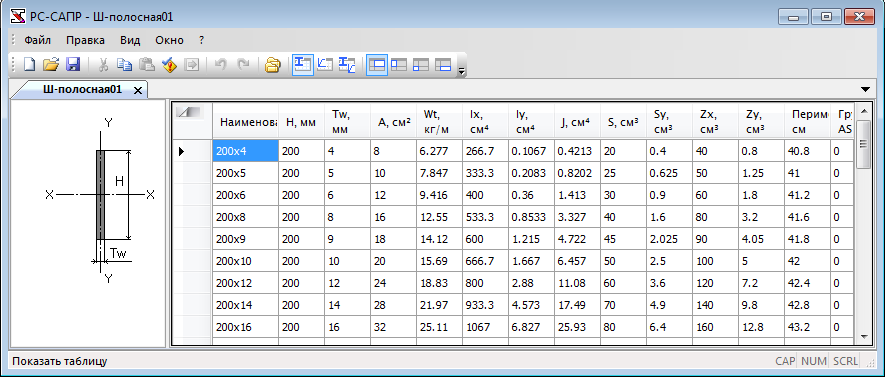Select the active layout icon with top pane highlighted
Screen dimensions: 885x377
pyautogui.click(x=377, y=65)
